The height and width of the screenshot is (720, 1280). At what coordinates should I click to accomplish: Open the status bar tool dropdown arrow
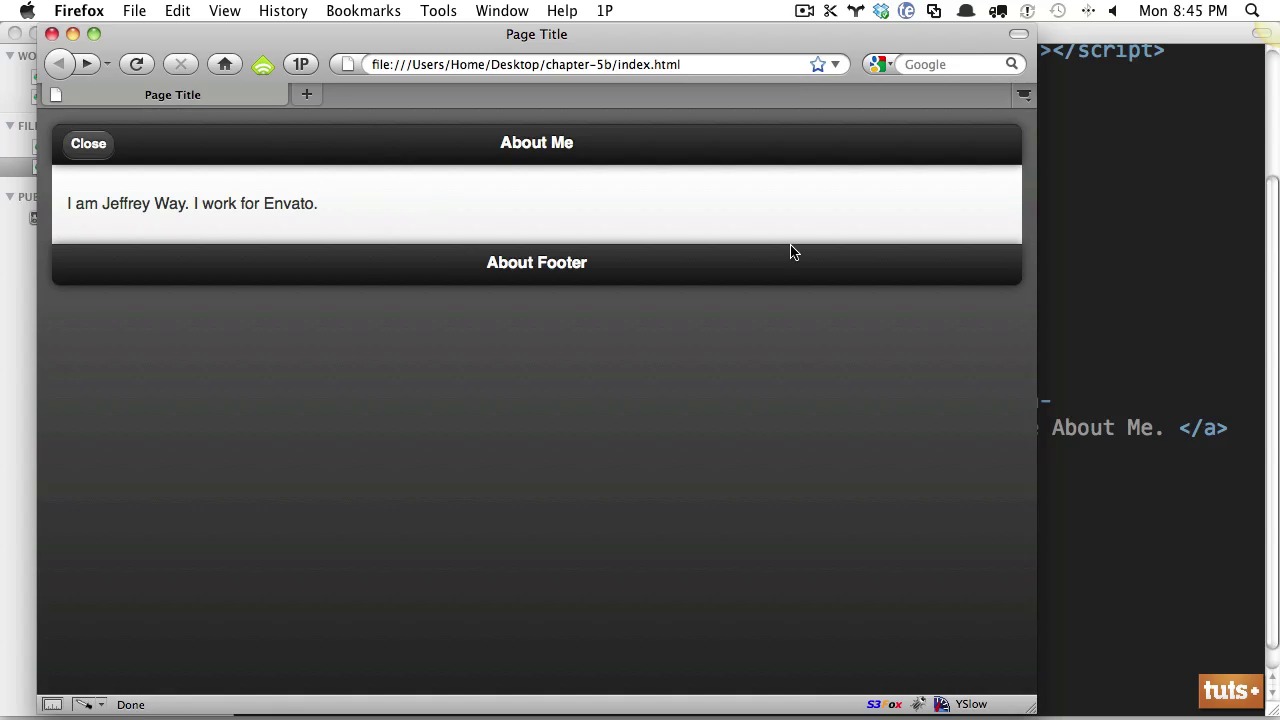point(101,705)
